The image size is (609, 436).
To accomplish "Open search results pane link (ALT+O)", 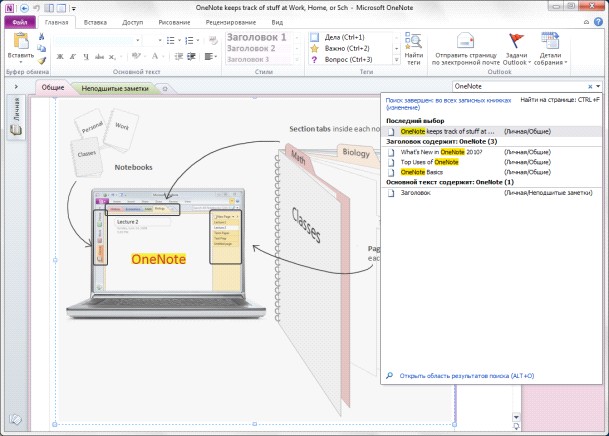I will tap(467, 376).
